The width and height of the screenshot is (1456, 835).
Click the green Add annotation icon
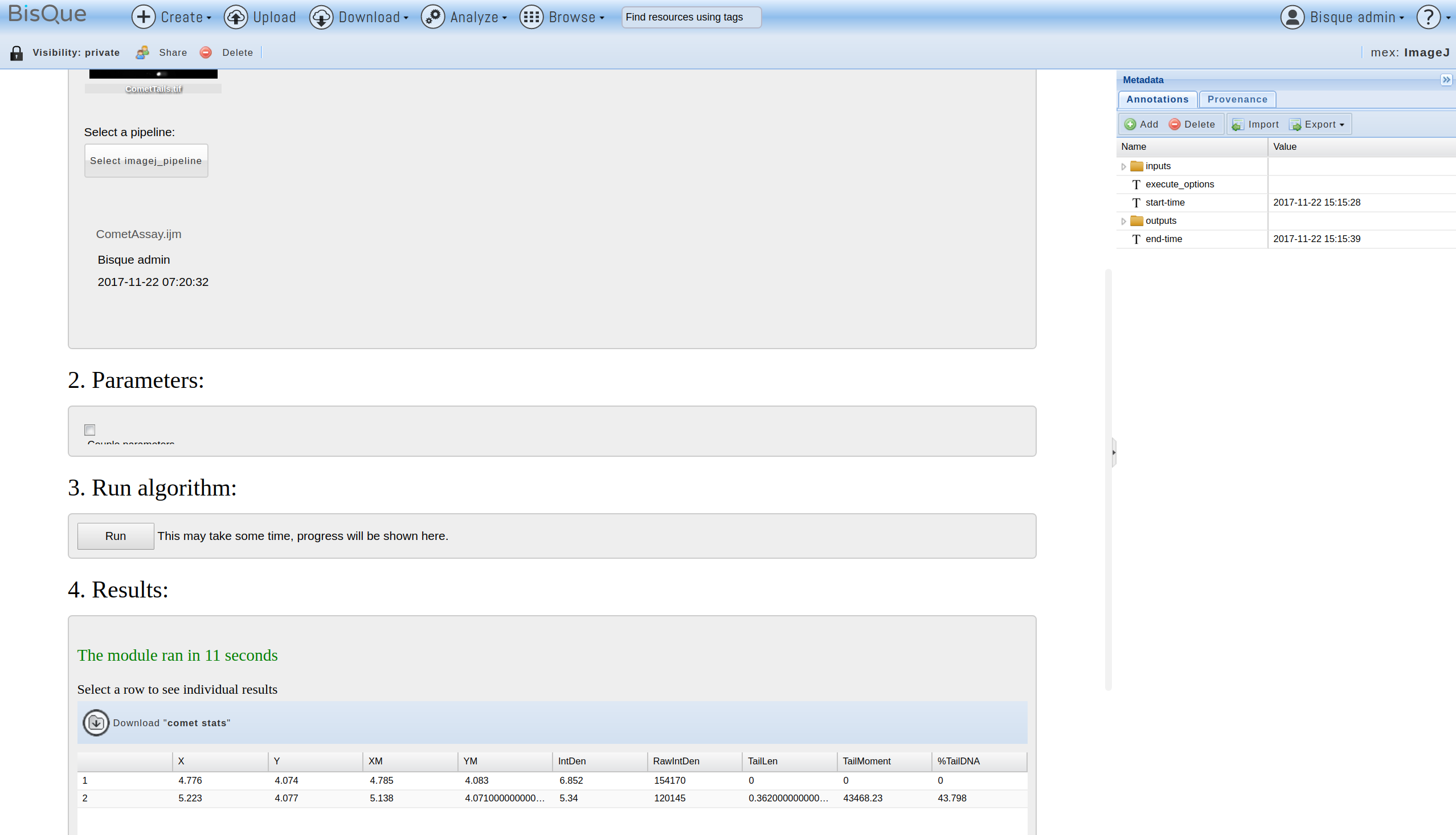tap(1130, 124)
